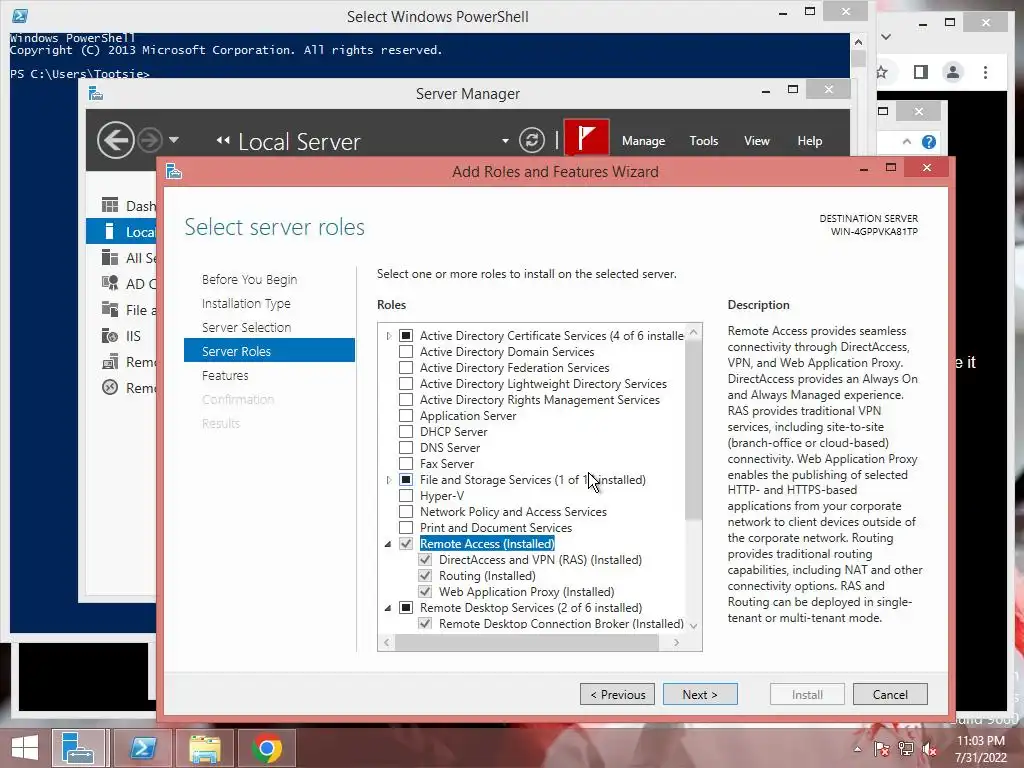Viewport: 1024px width, 768px height.
Task: Click the network tray icon
Action: (906, 749)
